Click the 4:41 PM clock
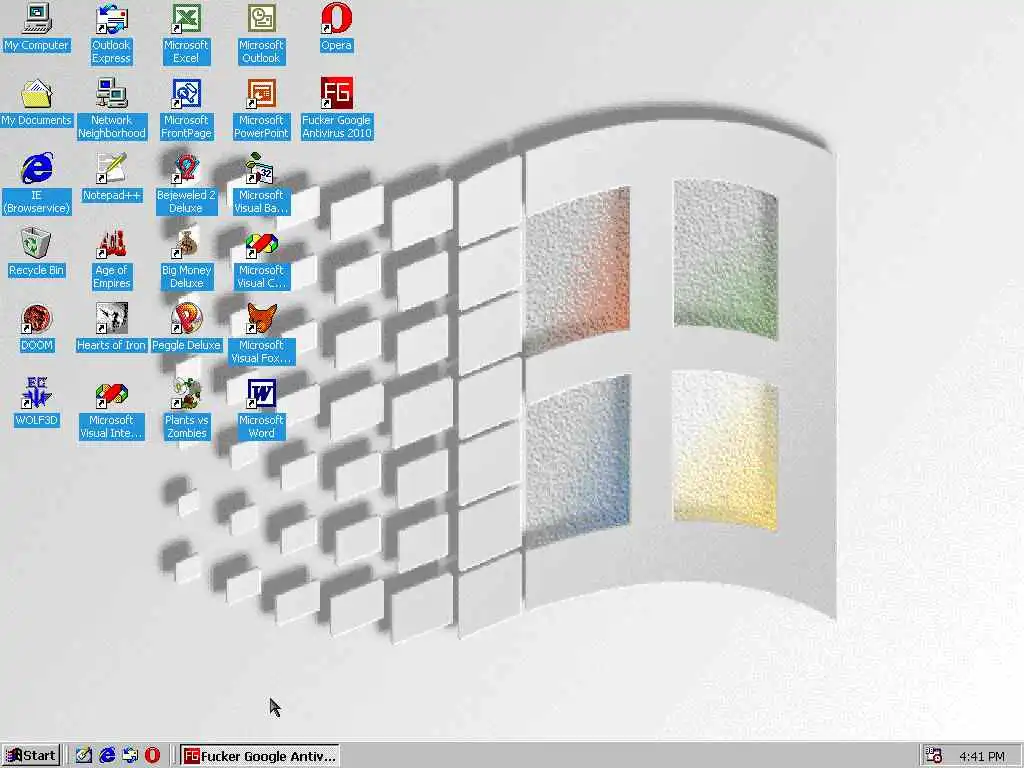This screenshot has width=1024, height=768. [982, 756]
